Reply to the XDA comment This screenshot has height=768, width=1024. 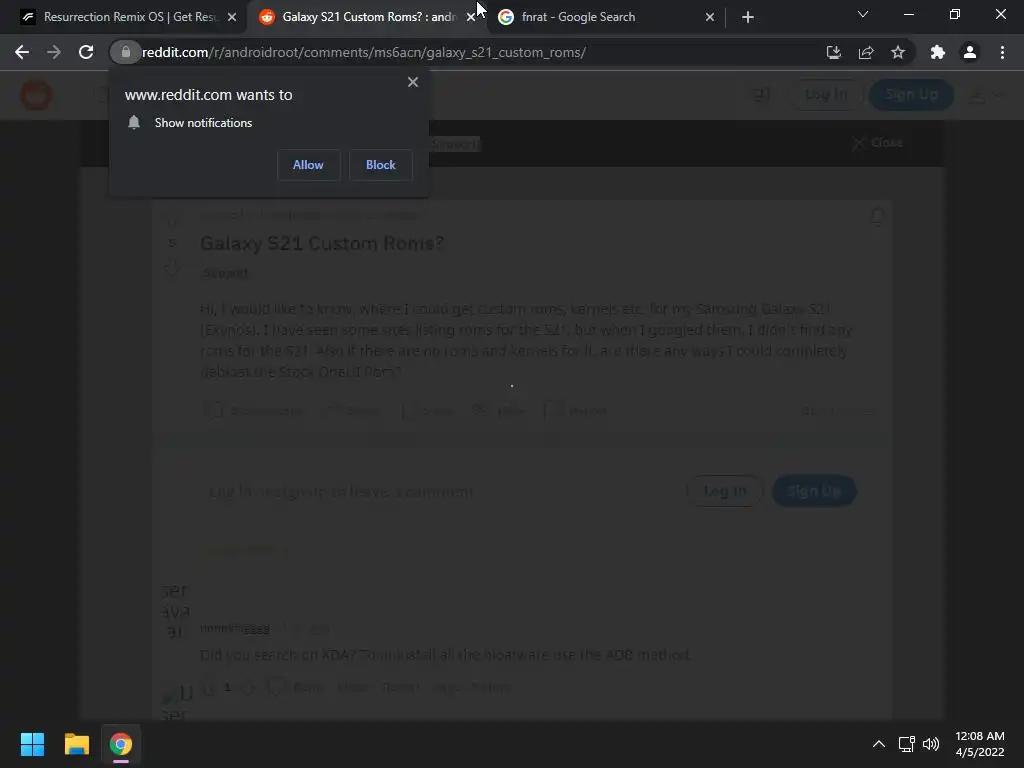coord(297,688)
